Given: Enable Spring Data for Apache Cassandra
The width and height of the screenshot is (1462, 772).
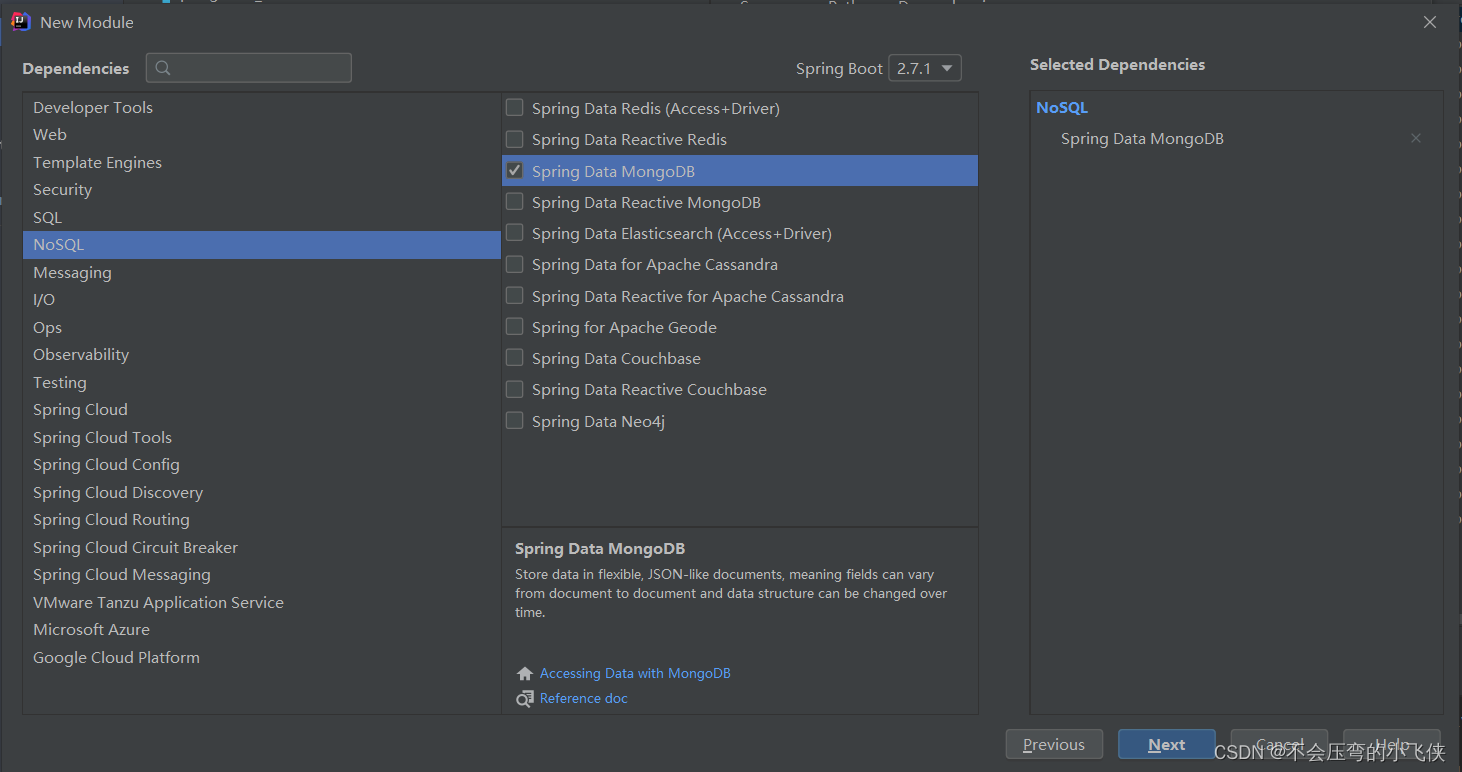Looking at the screenshot, I should coord(514,264).
